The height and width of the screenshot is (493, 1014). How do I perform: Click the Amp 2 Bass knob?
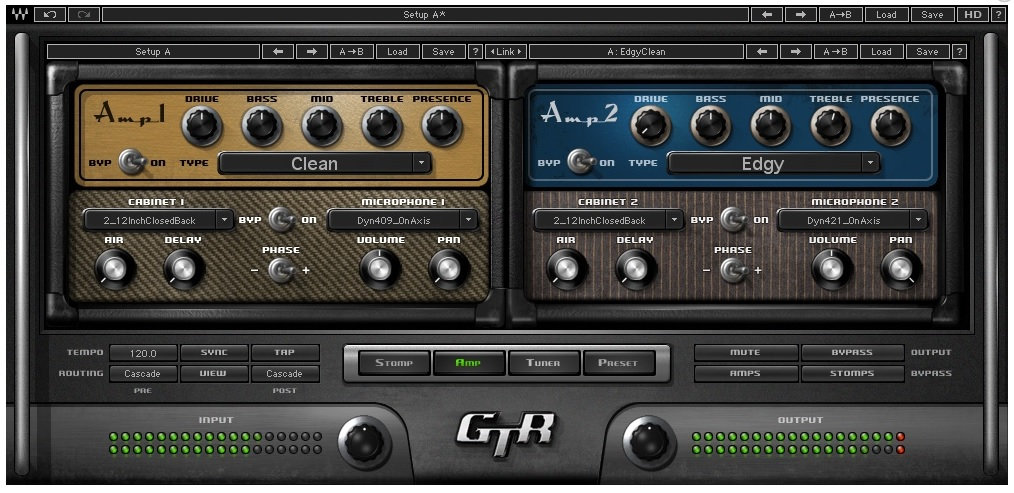pyautogui.click(x=711, y=126)
